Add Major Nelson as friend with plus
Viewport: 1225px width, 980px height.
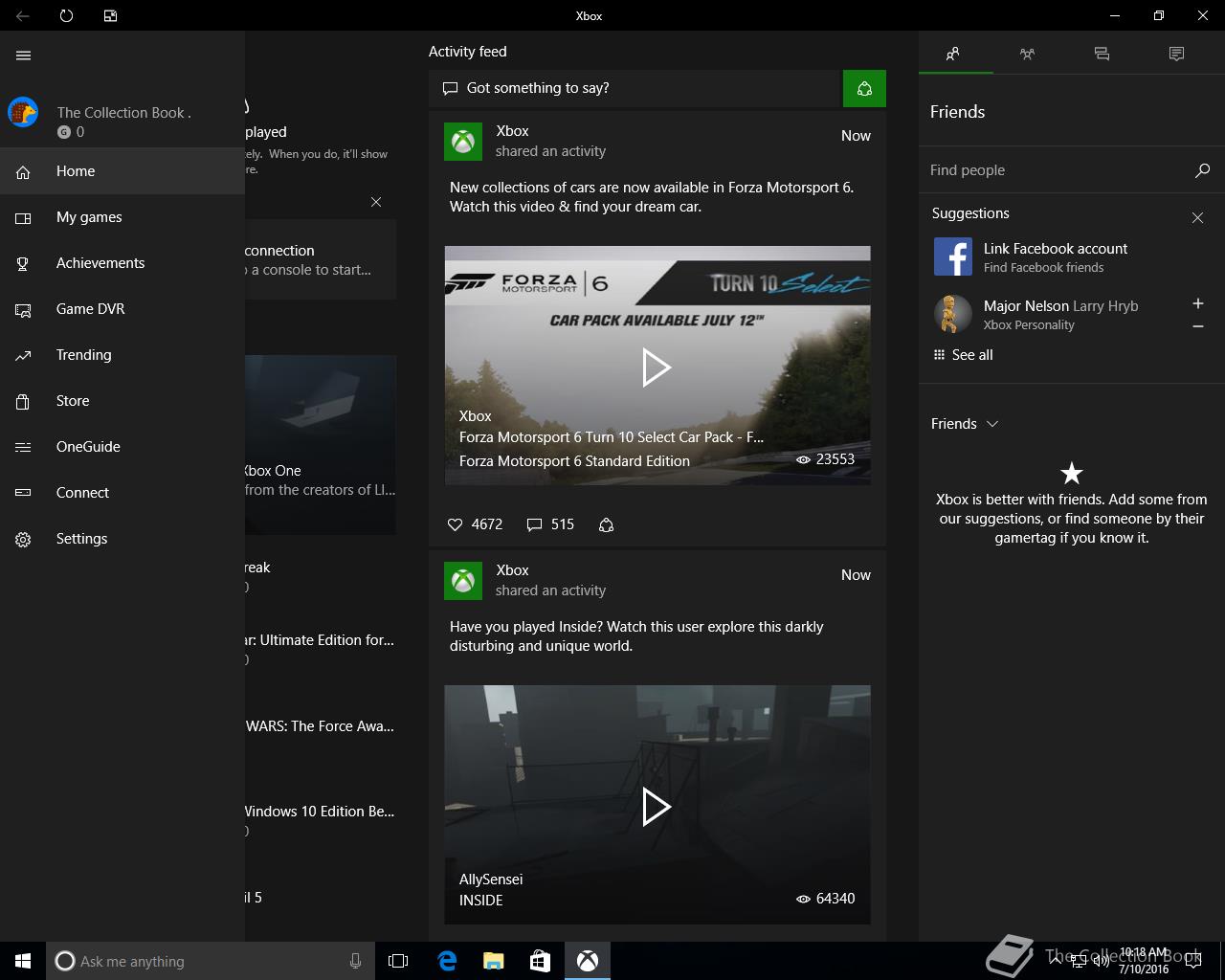pos(1197,303)
